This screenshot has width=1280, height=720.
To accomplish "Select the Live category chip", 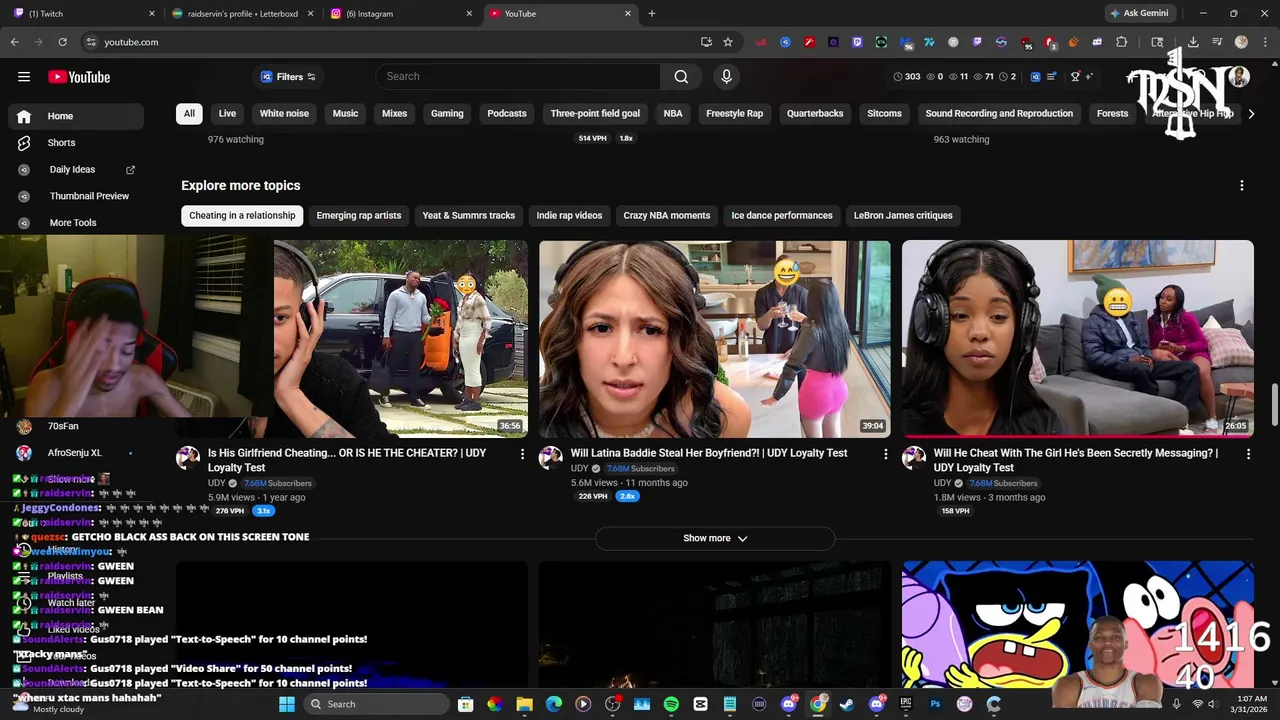I will [x=227, y=113].
